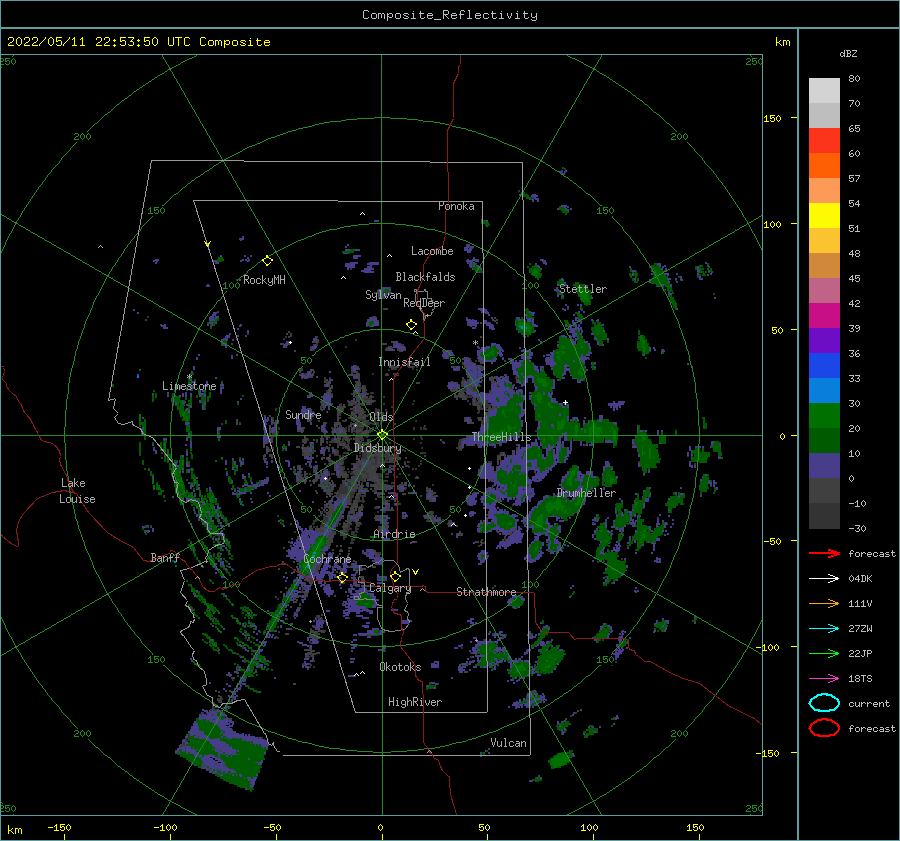The image size is (900, 841).
Task: Click the Limestone label
Action: click(189, 386)
